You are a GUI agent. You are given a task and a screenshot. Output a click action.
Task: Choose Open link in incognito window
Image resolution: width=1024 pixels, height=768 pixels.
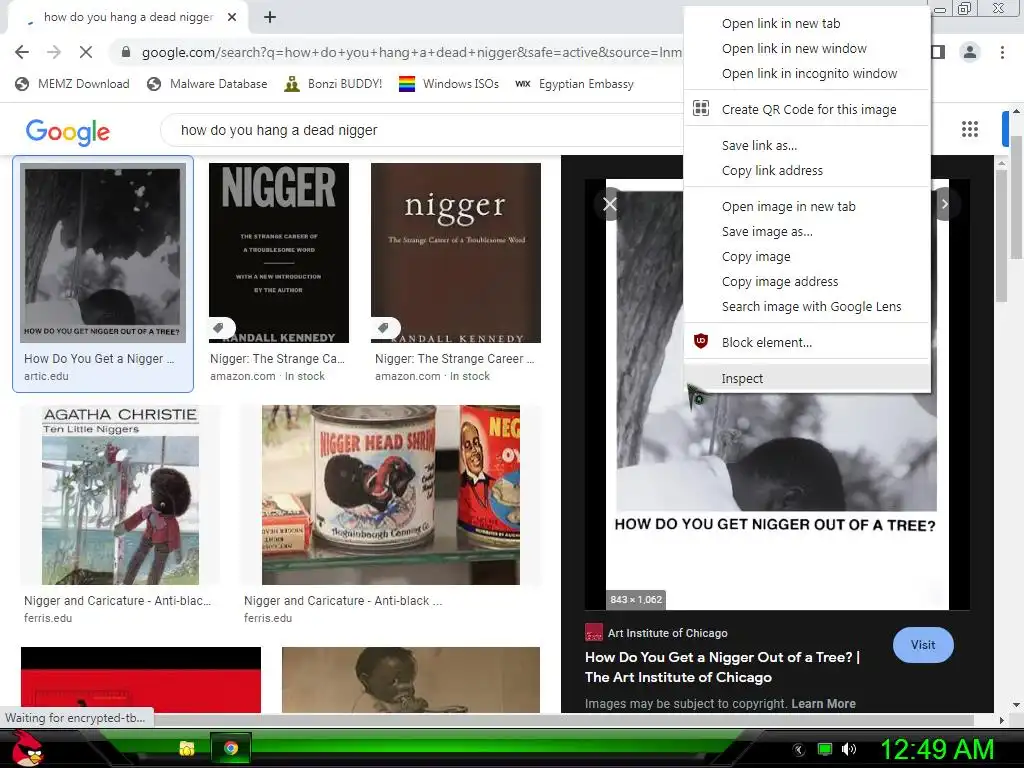click(x=807, y=73)
